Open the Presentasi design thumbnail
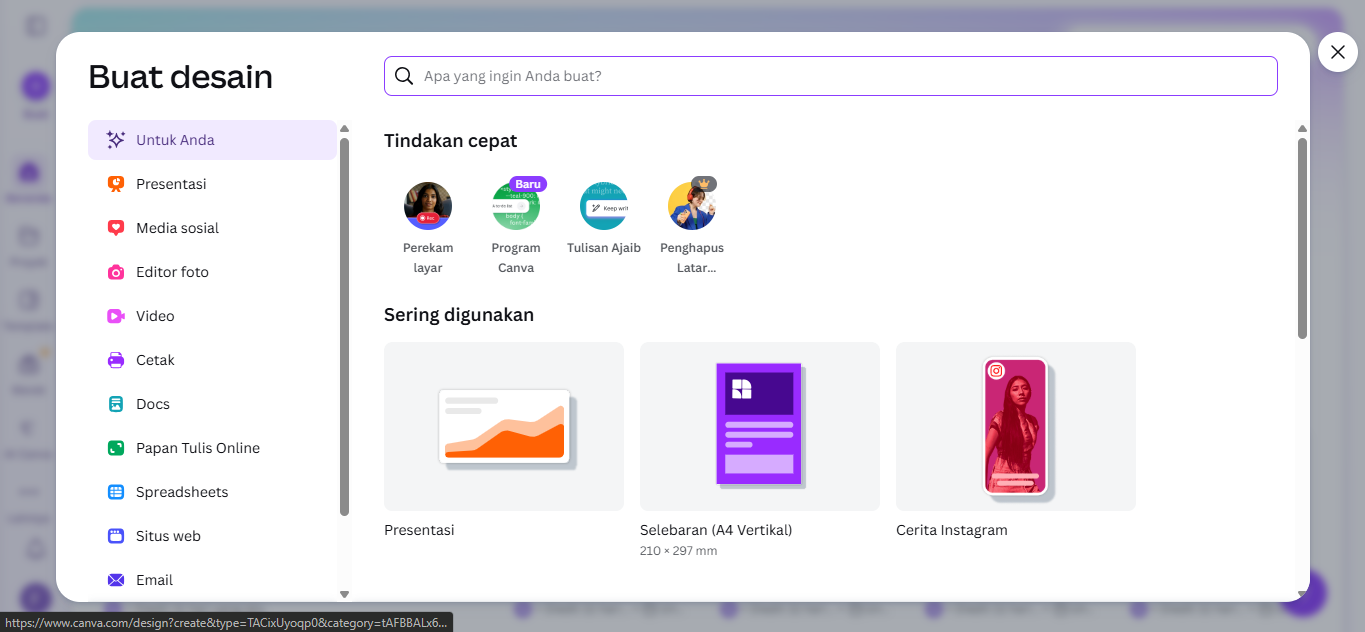 504,426
